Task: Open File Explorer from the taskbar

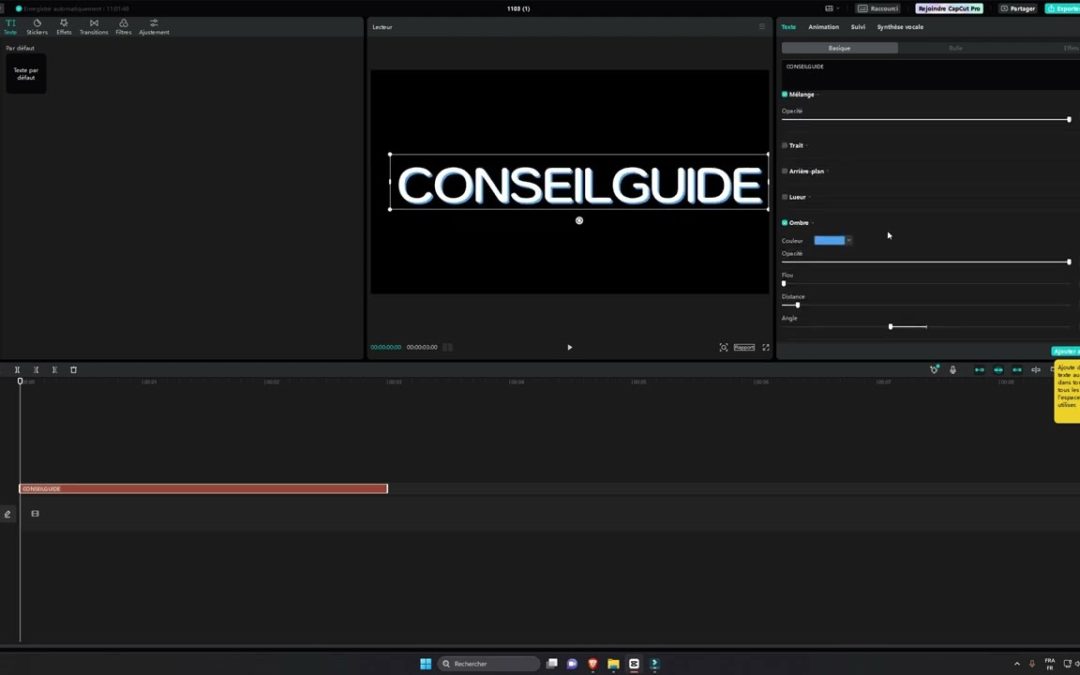Action: [x=613, y=663]
